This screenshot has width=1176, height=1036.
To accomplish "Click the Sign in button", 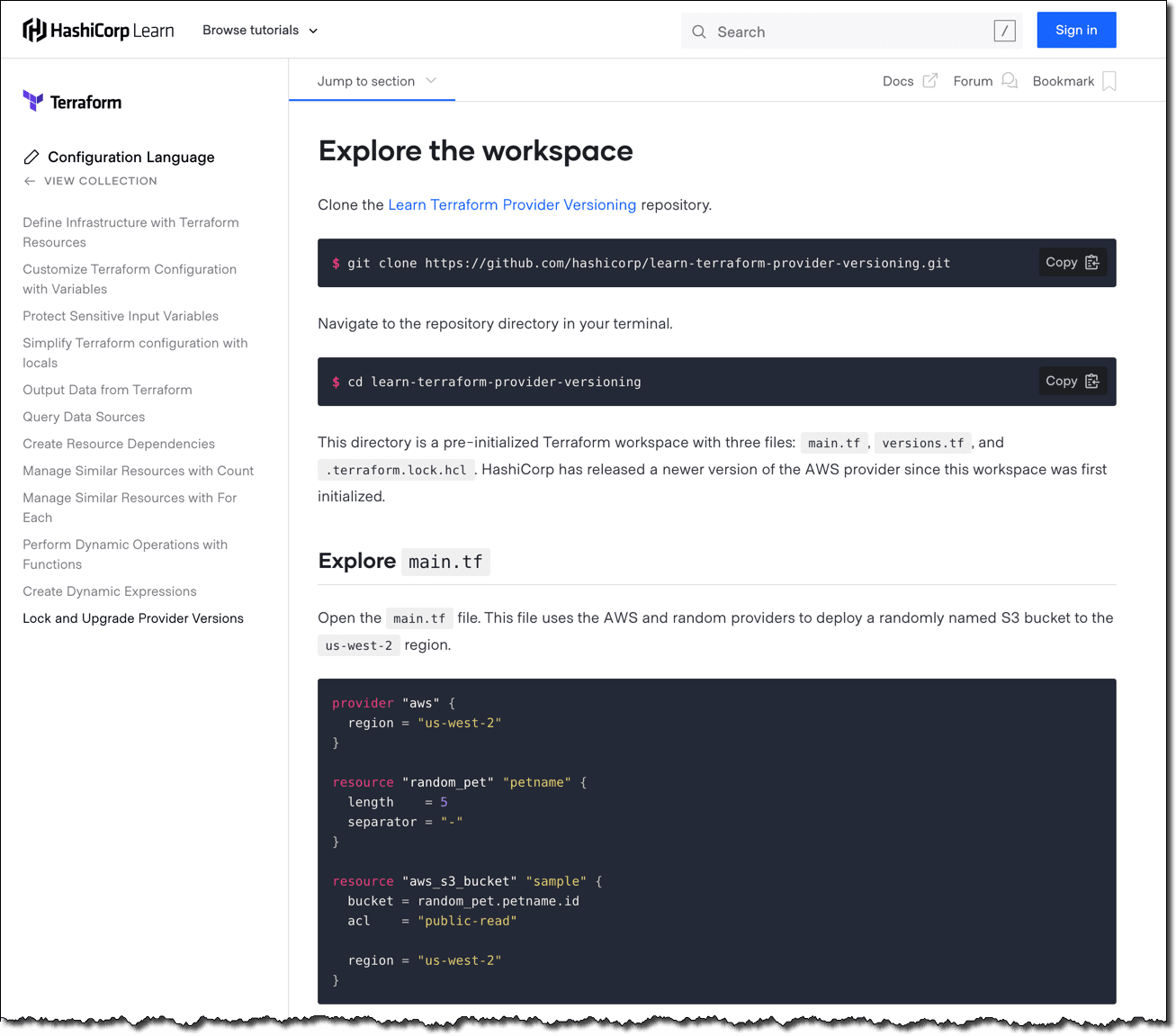I will (1076, 30).
